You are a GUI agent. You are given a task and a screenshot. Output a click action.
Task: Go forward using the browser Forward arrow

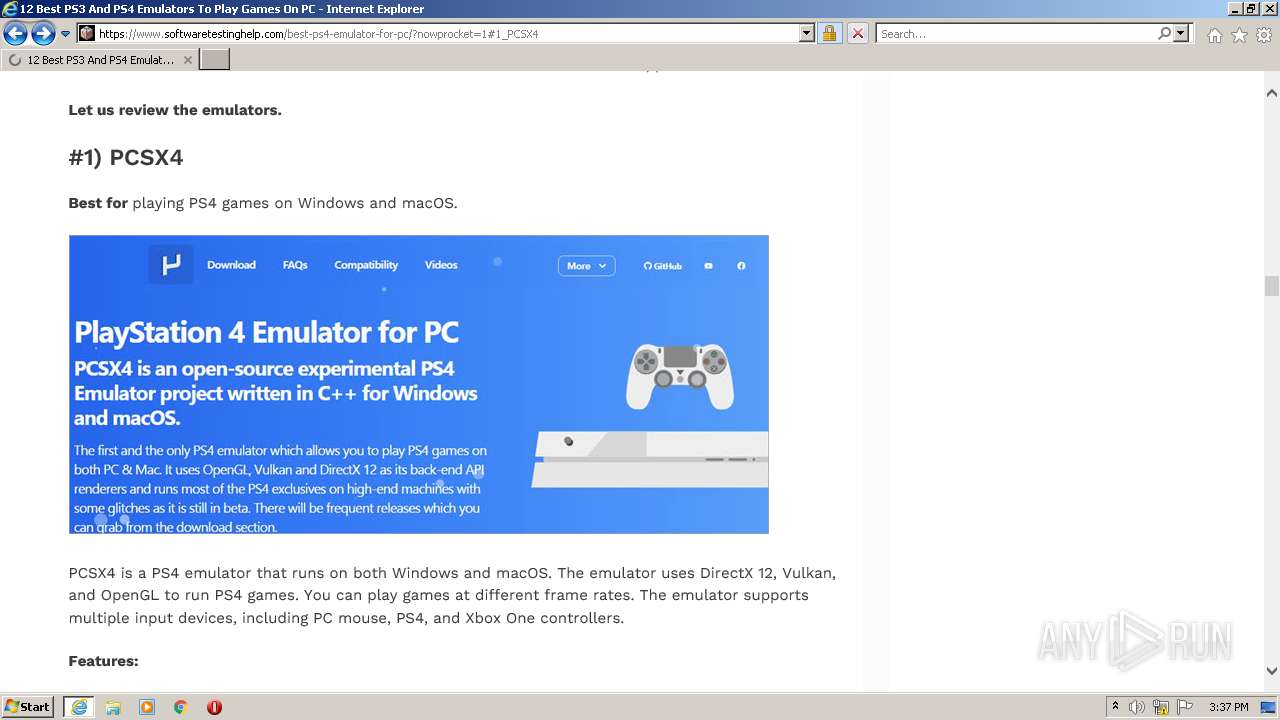[x=43, y=34]
